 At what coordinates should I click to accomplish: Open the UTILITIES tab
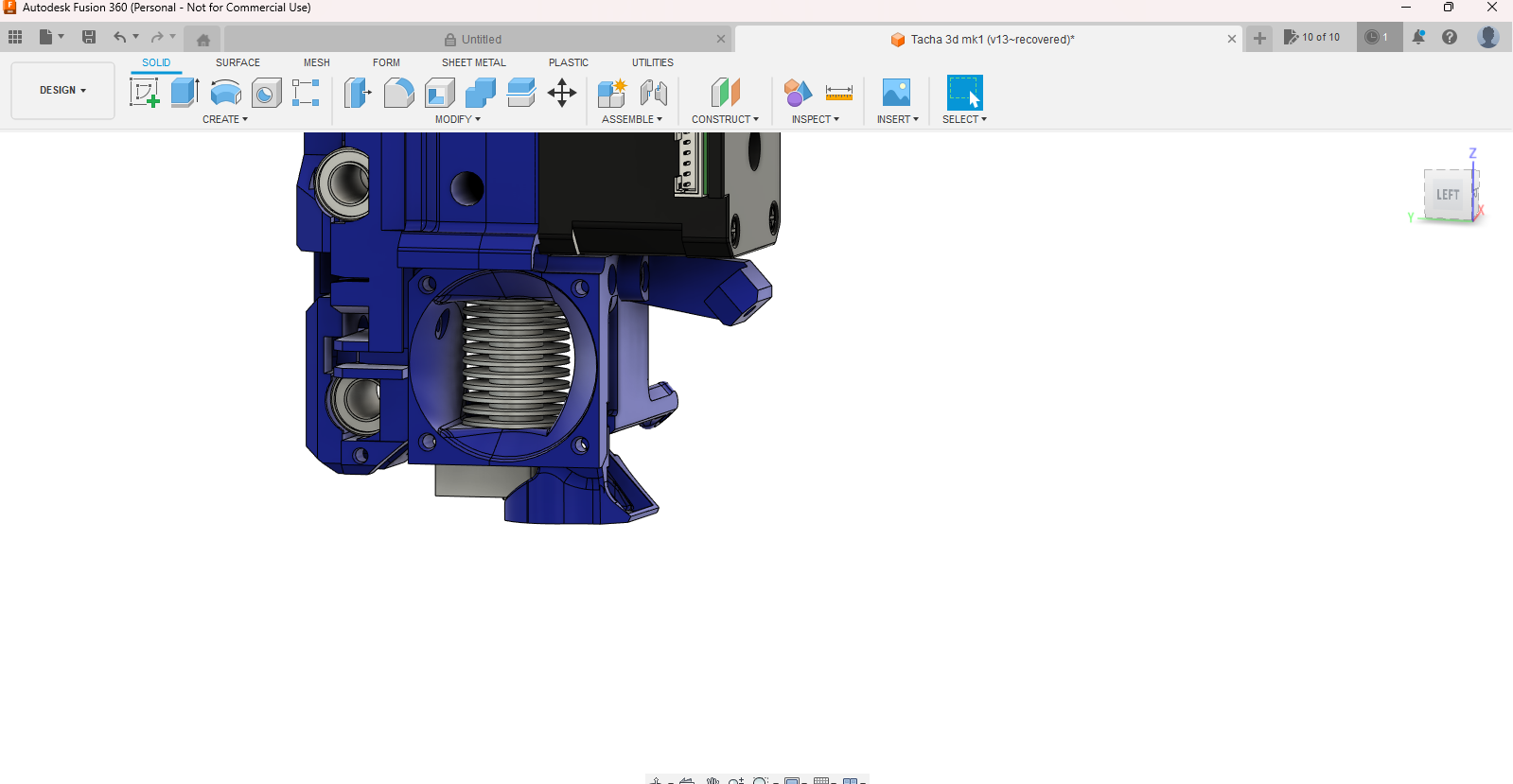click(653, 63)
